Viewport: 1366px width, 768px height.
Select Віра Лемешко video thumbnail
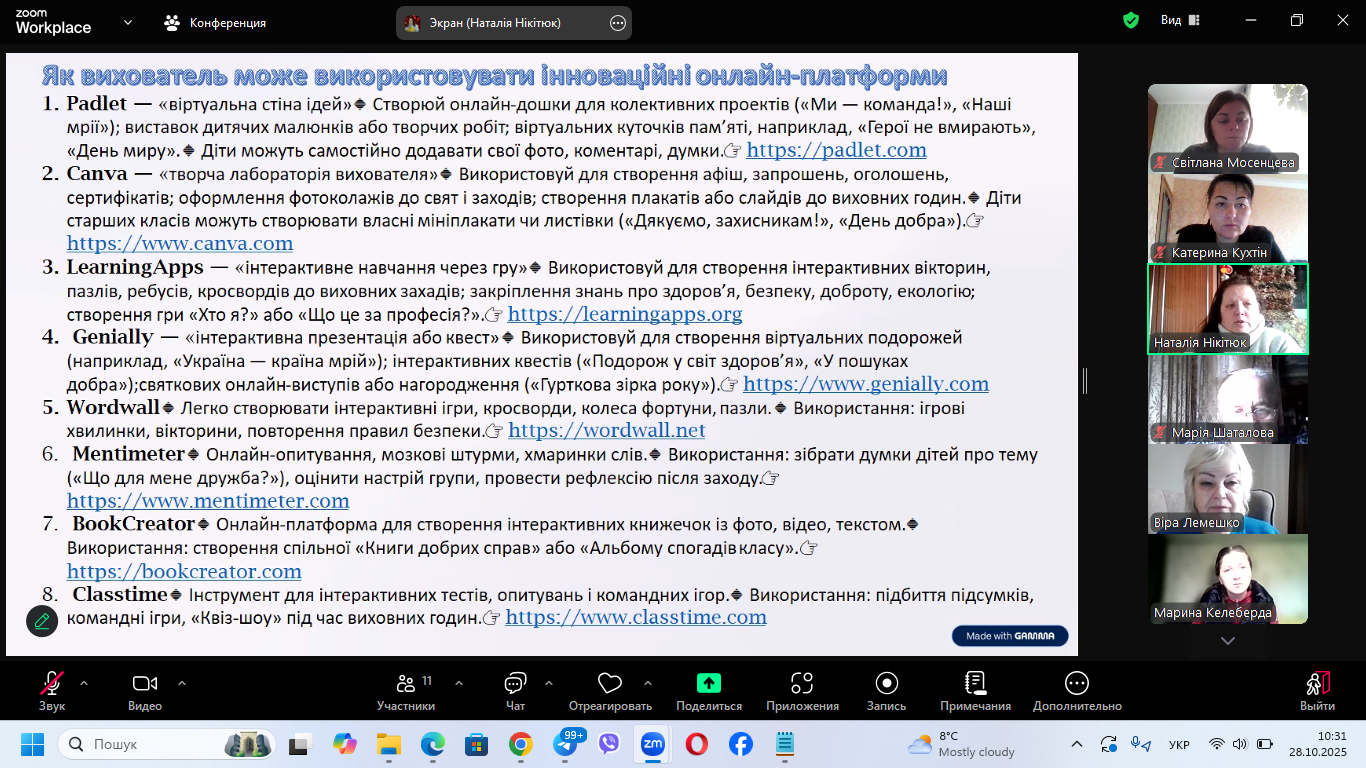point(1227,489)
